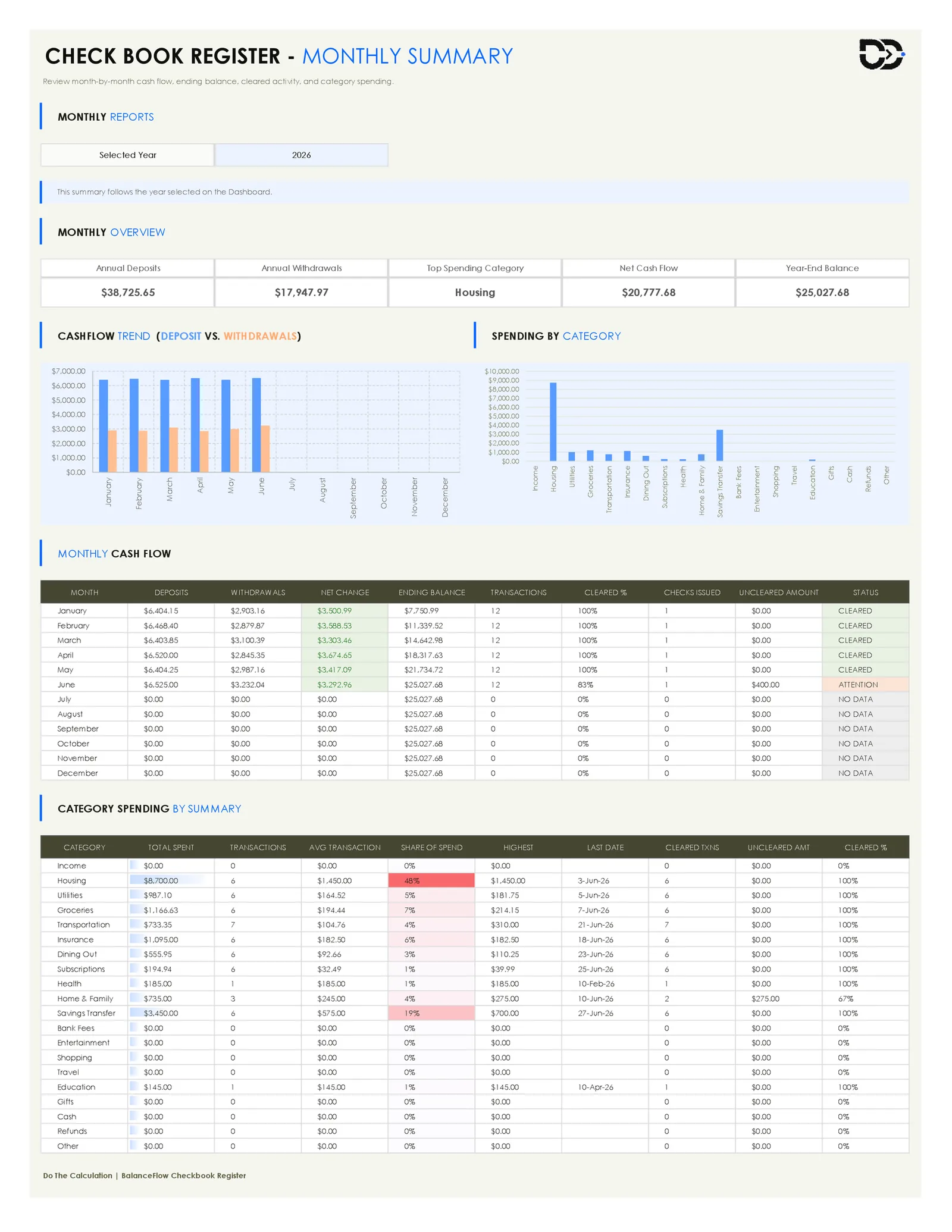This screenshot has width=952, height=1232.
Task: Select February net change $3,588.53
Action: (x=345, y=625)
